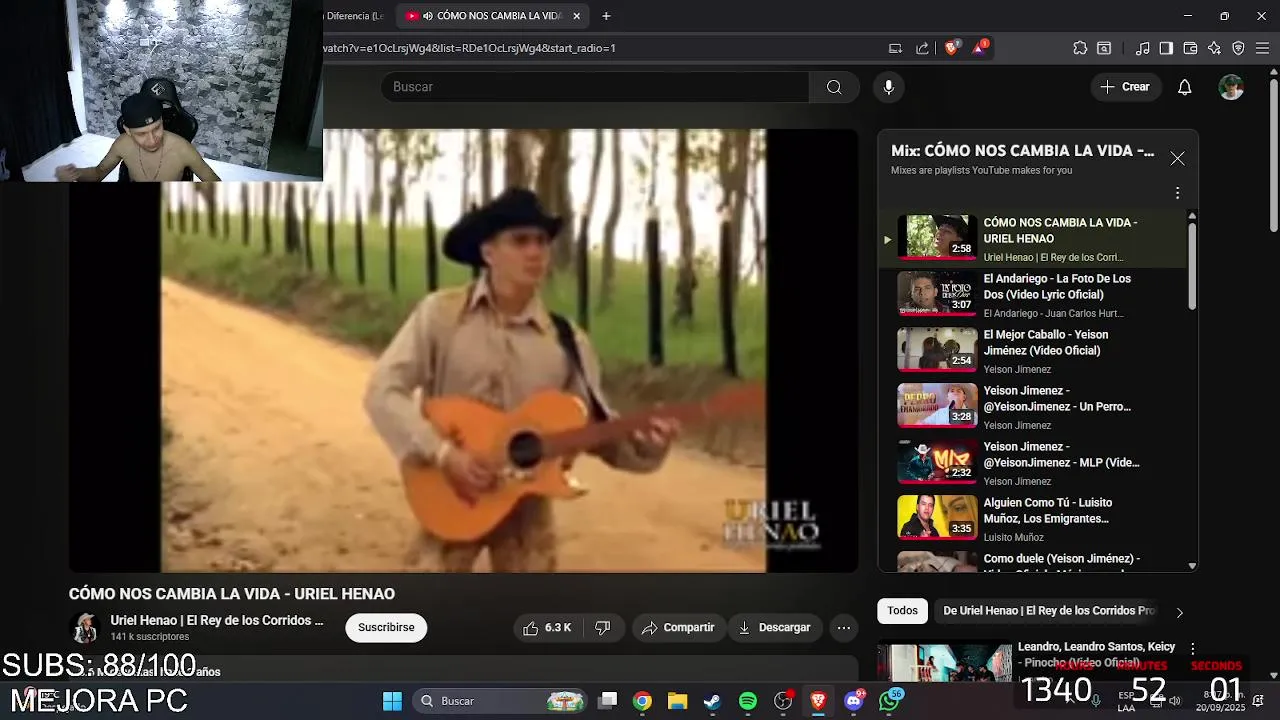The width and height of the screenshot is (1280, 720).
Task: Open more actions ellipsis below video
Action: (x=844, y=628)
